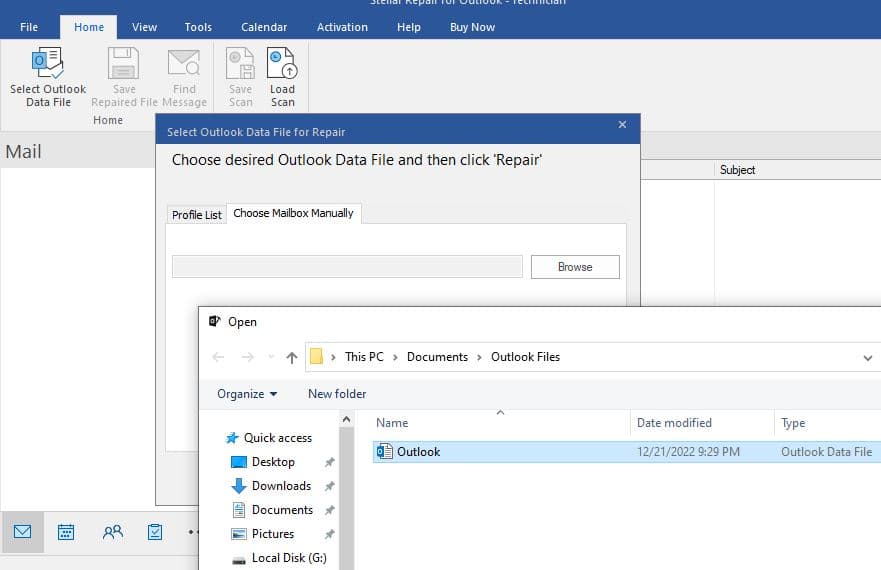Open the File menu
Image resolution: width=881 pixels, height=570 pixels.
(29, 27)
